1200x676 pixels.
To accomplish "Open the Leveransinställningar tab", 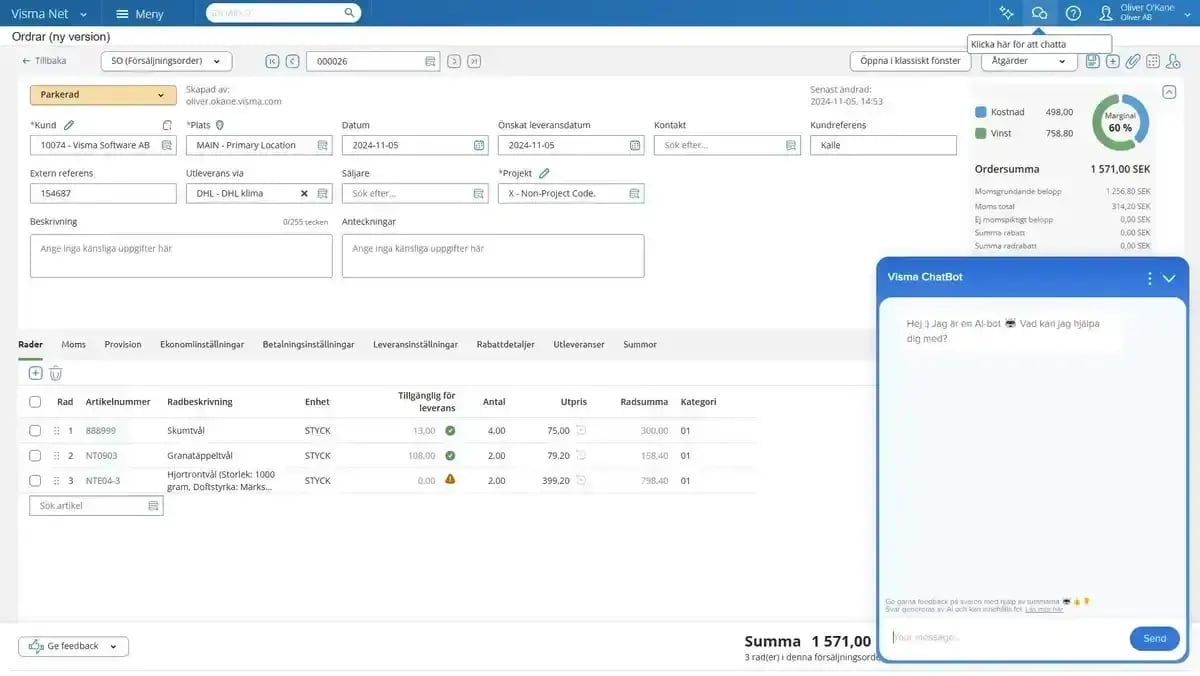I will click(x=415, y=344).
